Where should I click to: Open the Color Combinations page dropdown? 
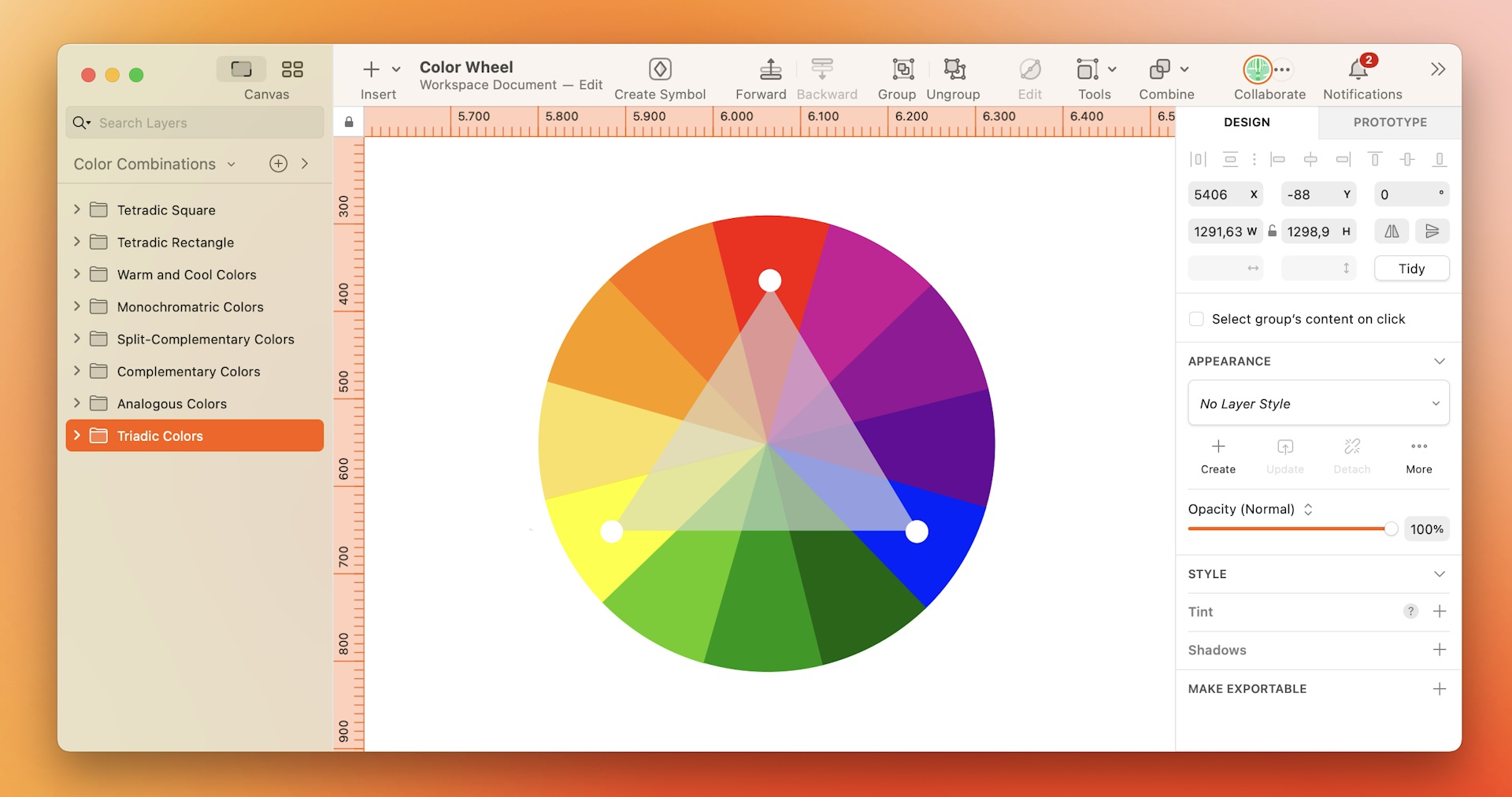pyautogui.click(x=231, y=164)
